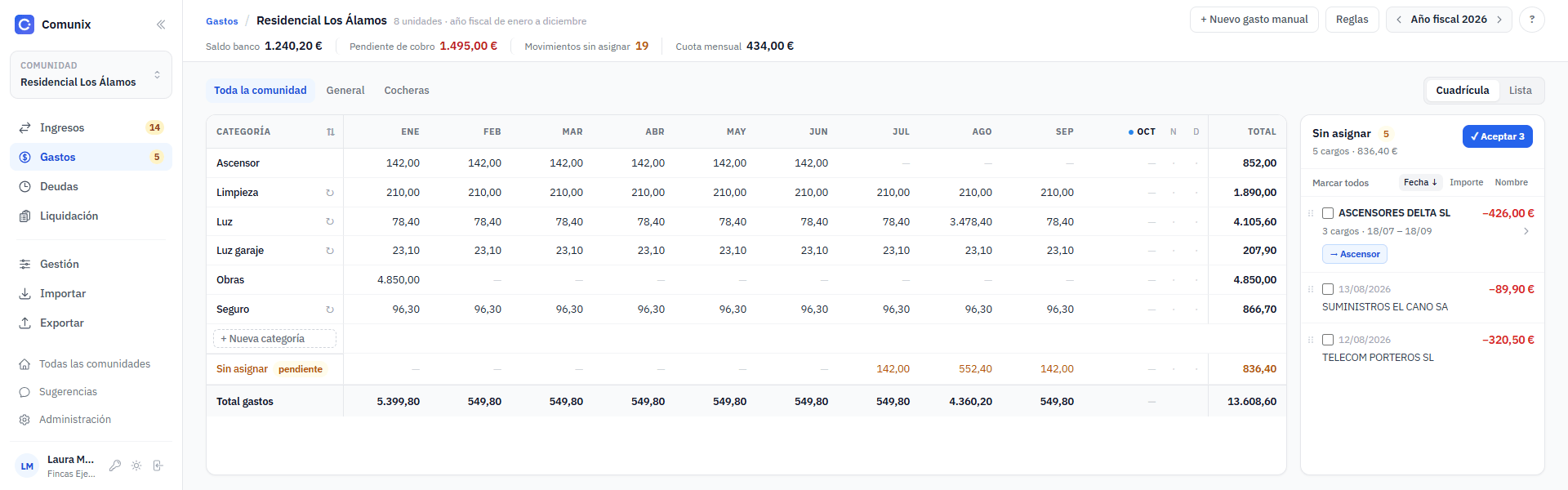Sort unassigned charges by Nombre

click(x=1511, y=182)
